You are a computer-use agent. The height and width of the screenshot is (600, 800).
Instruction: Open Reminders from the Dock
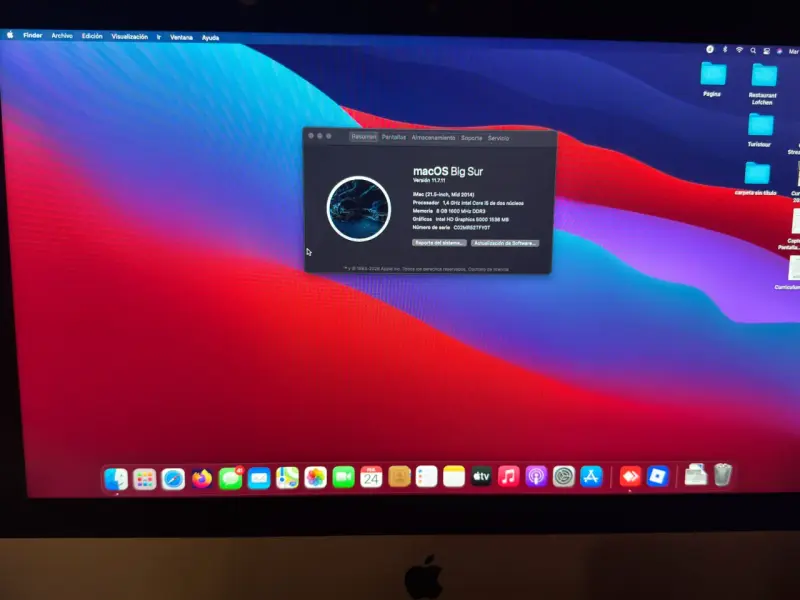(x=427, y=477)
